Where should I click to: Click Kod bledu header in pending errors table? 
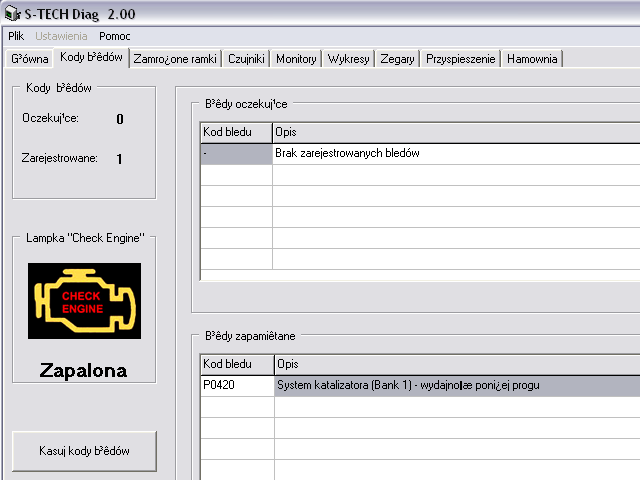coord(236,132)
